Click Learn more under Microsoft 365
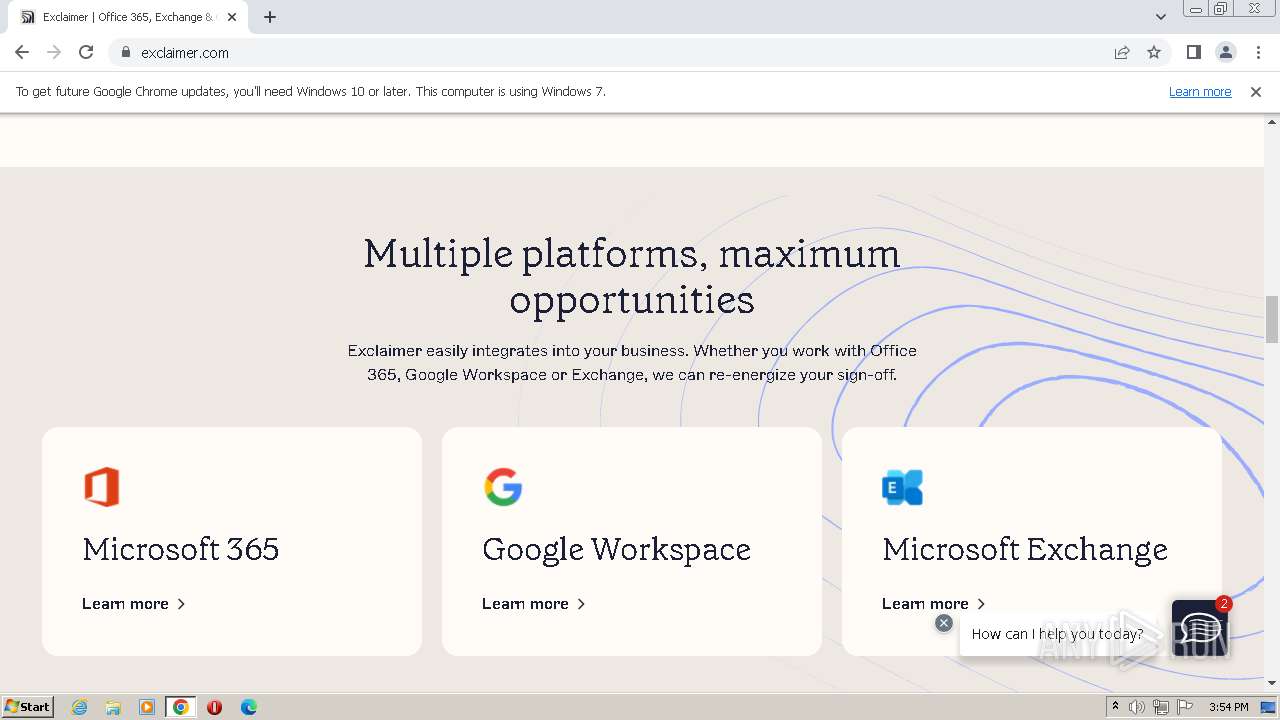Screen dimensions: 1280x720 pos(125,604)
